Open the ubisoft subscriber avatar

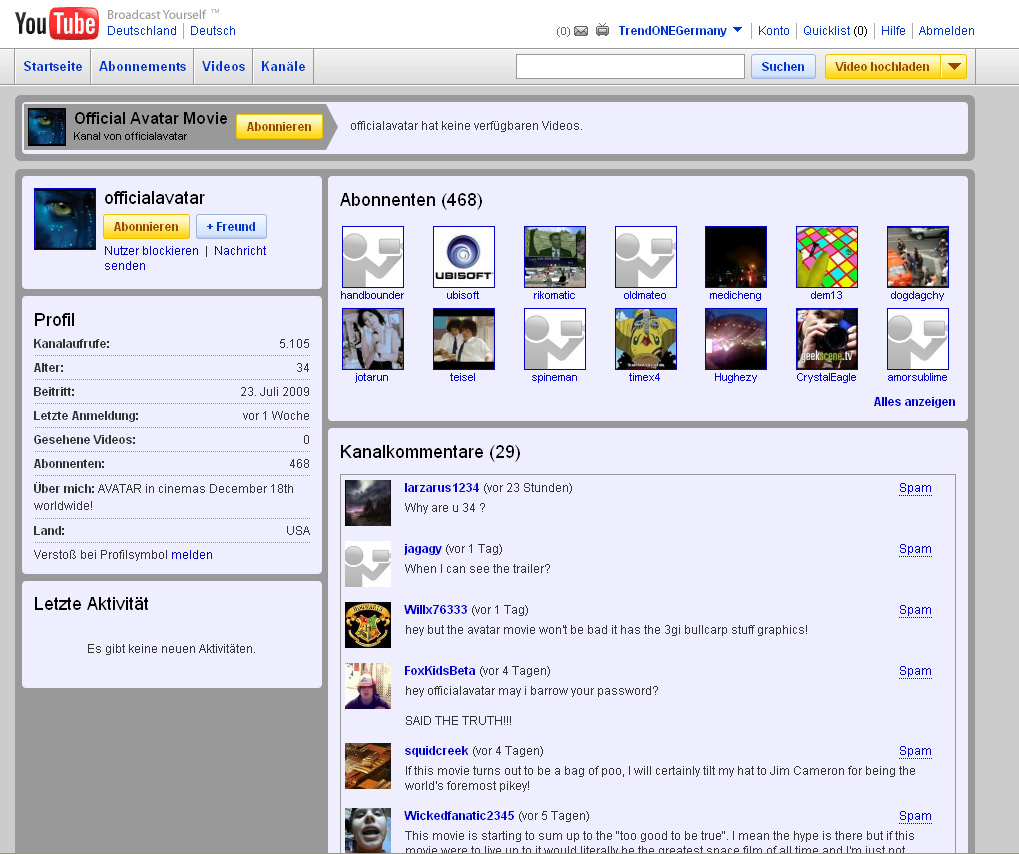464,257
